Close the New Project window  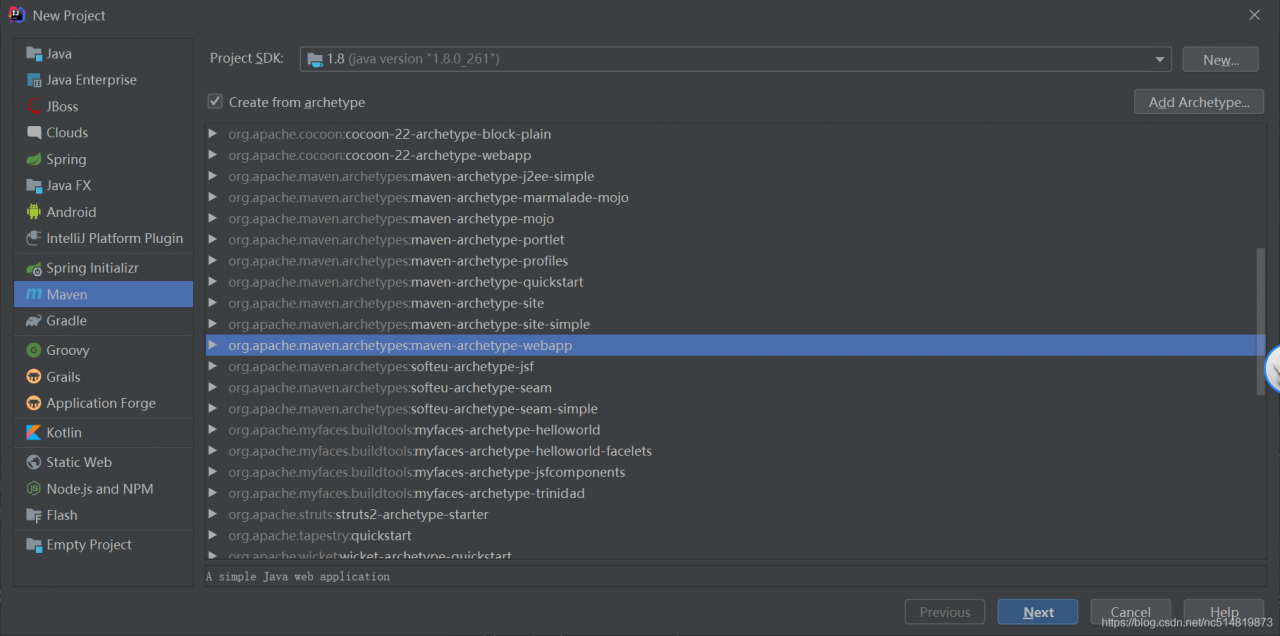click(1254, 15)
